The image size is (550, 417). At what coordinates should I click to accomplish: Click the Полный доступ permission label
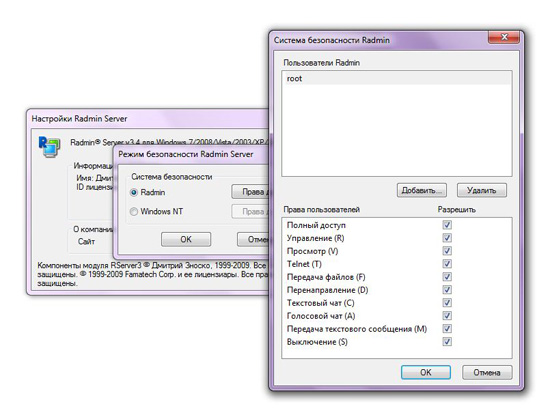point(316,225)
